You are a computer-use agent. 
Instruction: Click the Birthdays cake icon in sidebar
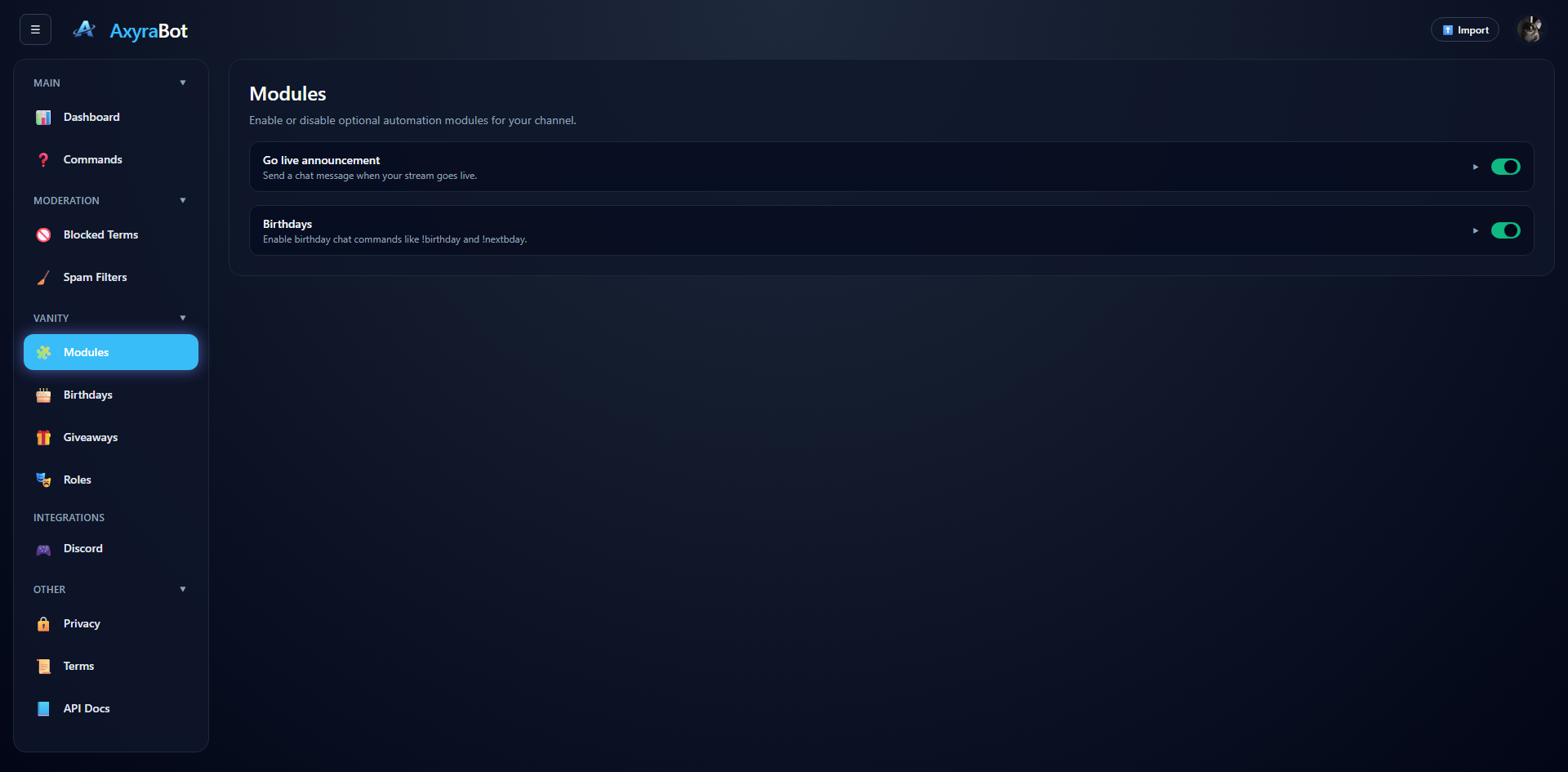[x=43, y=395]
